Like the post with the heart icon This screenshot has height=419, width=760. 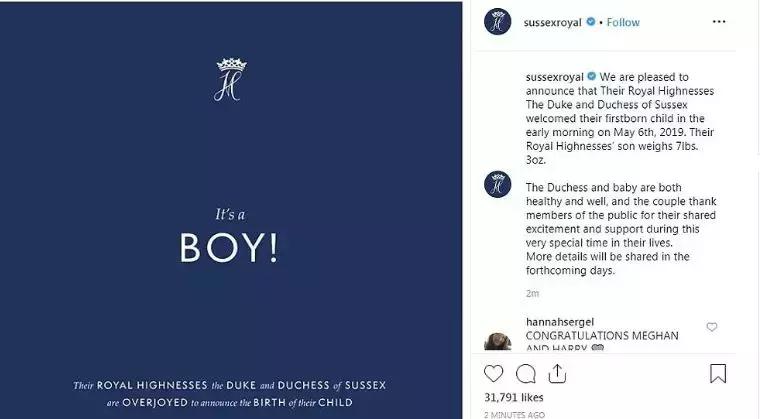pos(494,374)
